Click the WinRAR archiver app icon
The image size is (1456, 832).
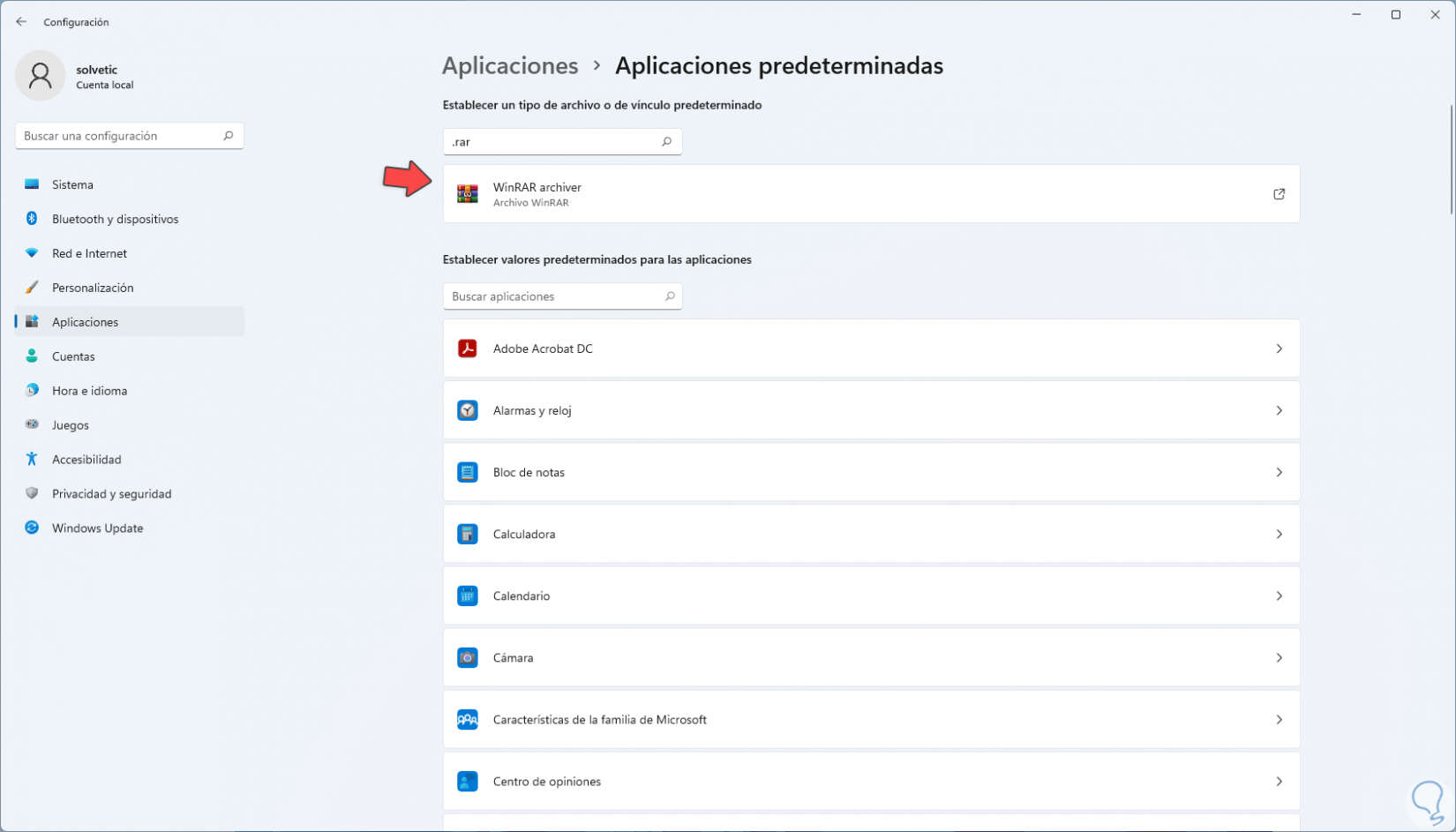tap(467, 194)
